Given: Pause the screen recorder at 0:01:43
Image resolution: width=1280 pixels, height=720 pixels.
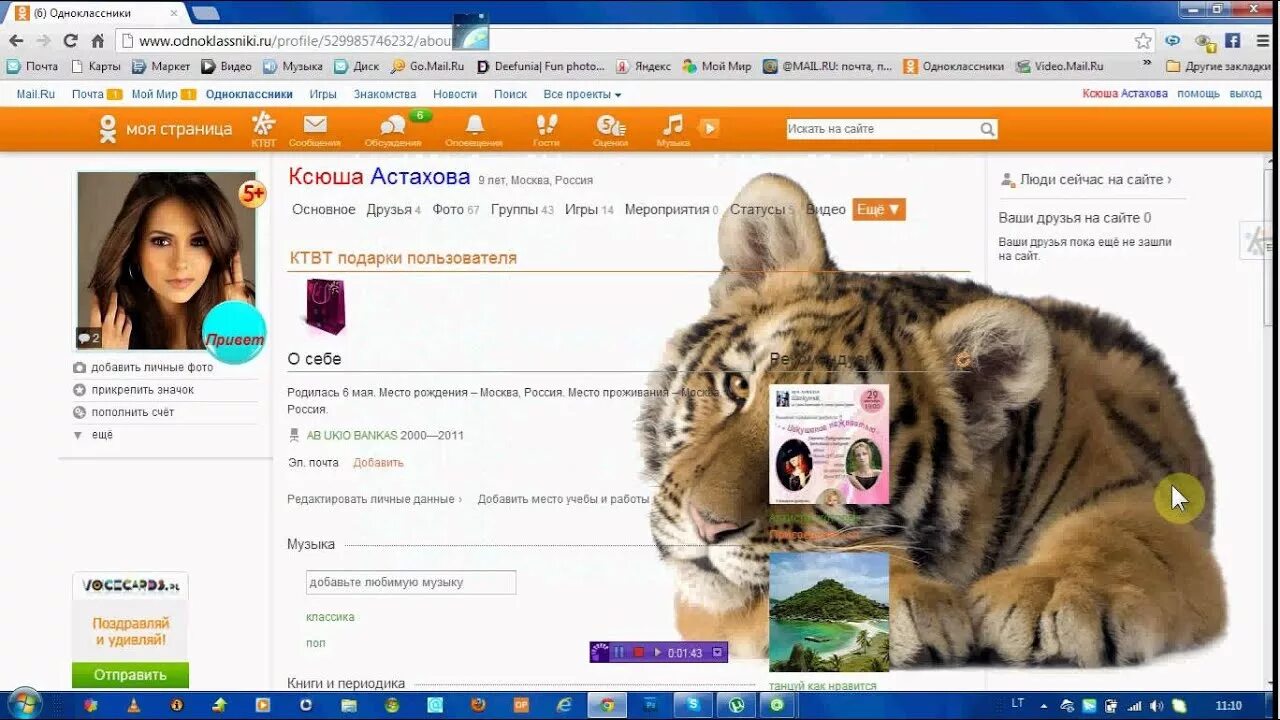Looking at the screenshot, I should (619, 653).
